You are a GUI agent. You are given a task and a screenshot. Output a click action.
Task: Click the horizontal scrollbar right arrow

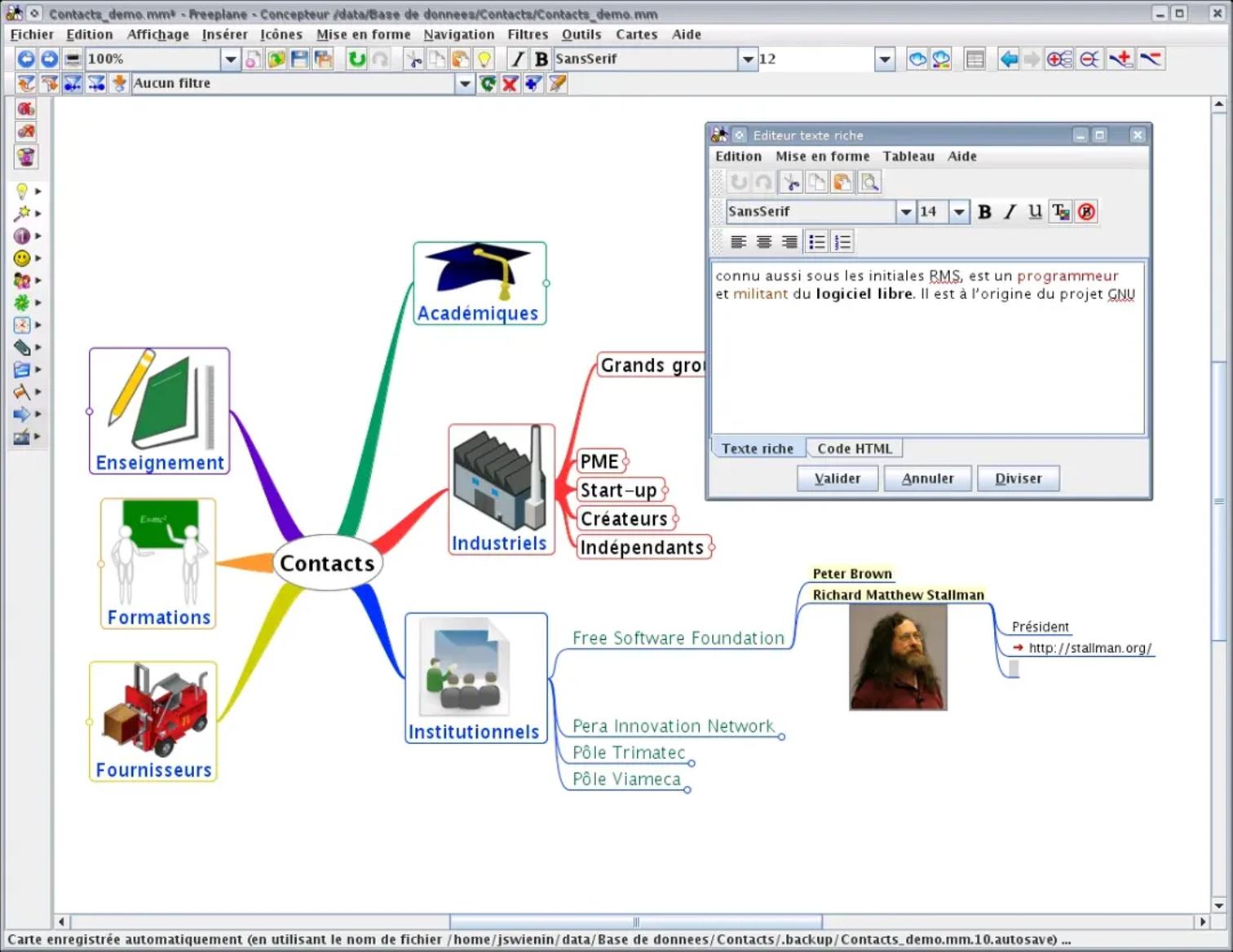click(1203, 922)
